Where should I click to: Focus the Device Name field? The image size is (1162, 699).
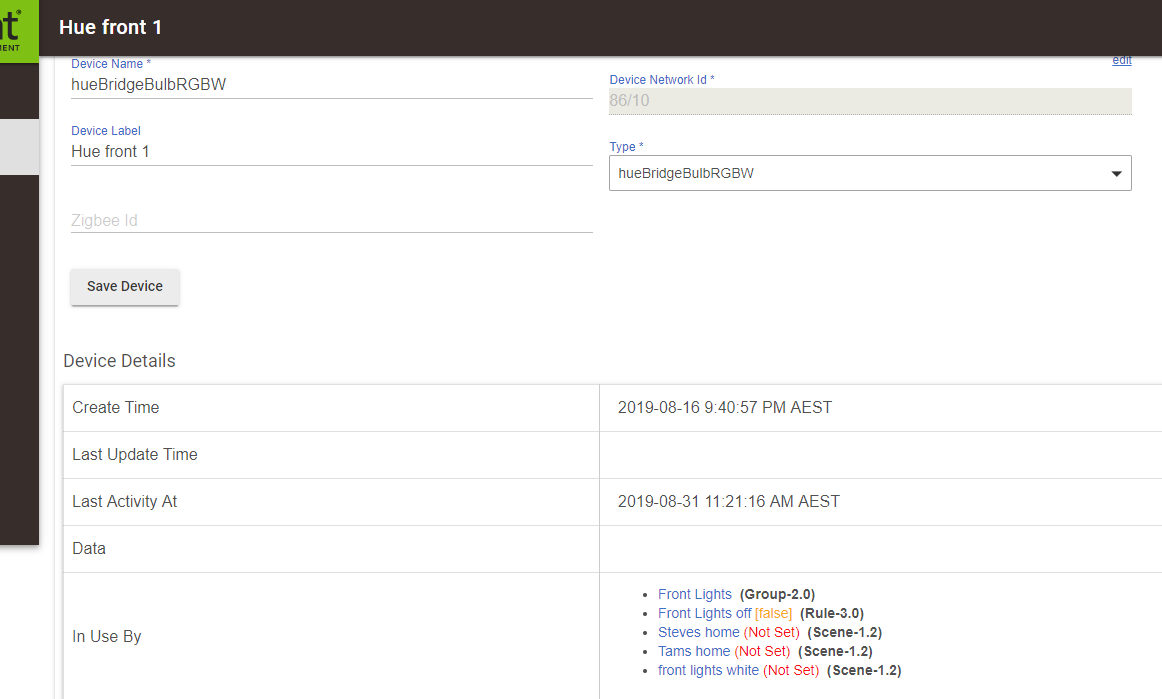[x=331, y=85]
